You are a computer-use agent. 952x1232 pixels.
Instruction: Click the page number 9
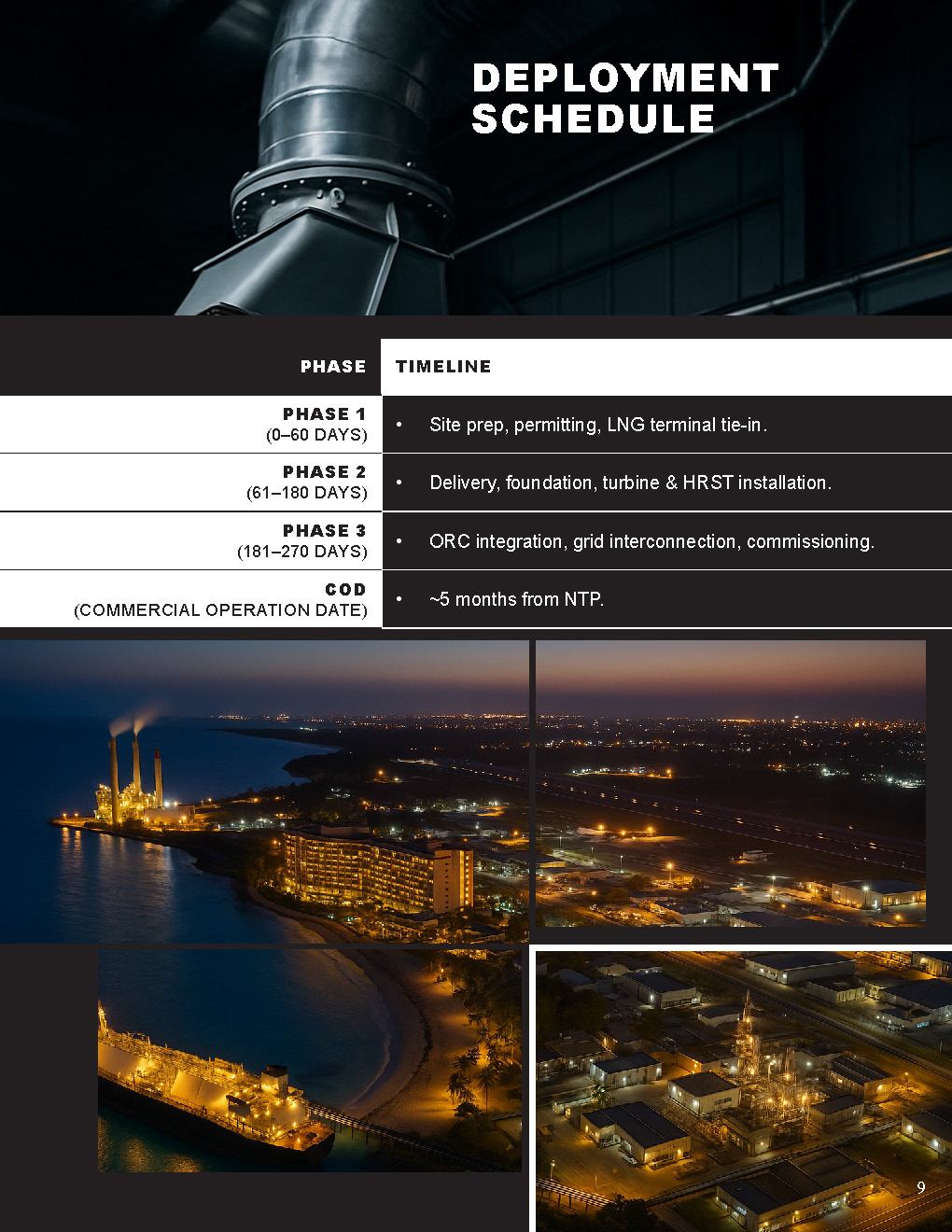tap(921, 1187)
